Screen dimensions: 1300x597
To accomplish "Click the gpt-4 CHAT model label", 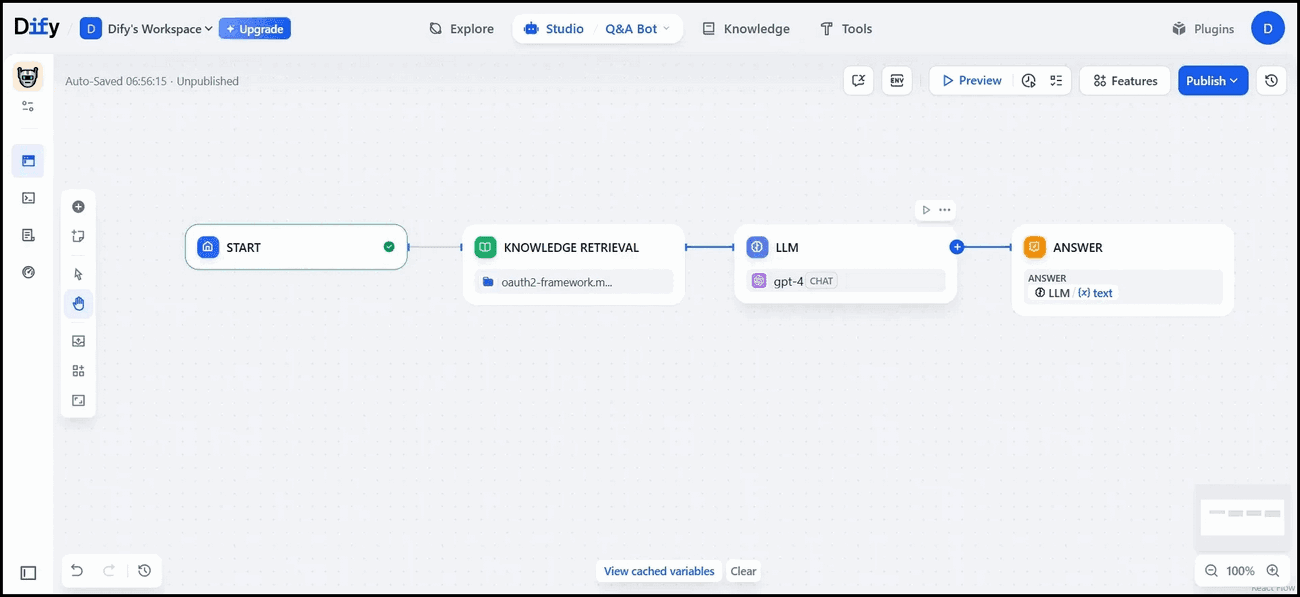I will point(845,281).
